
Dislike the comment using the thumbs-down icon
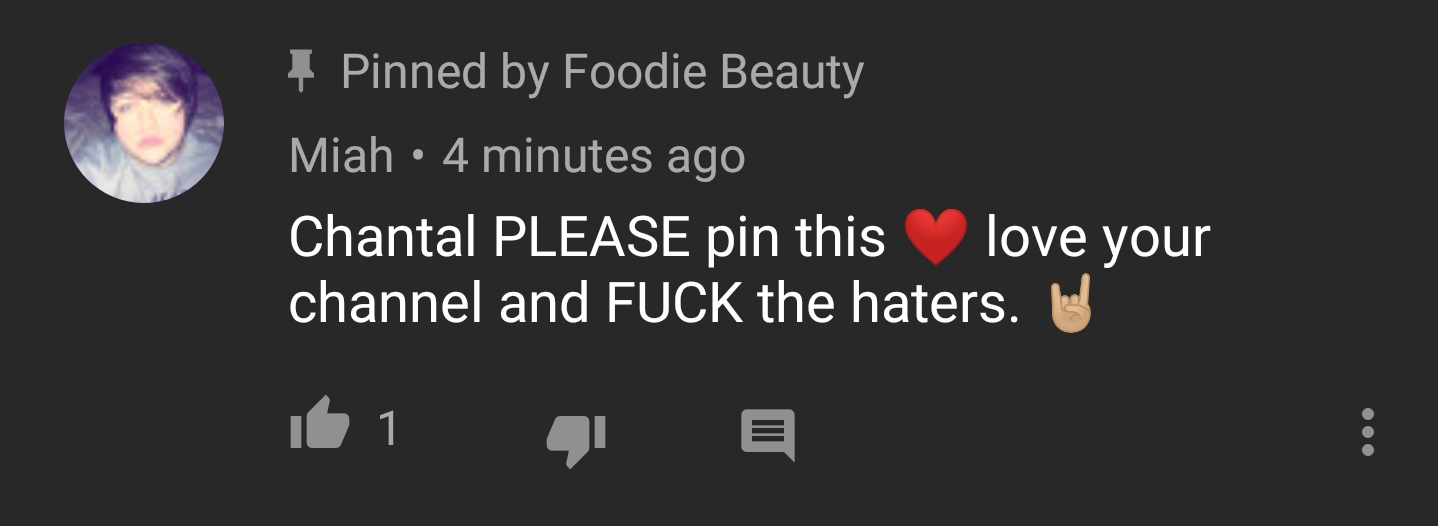coord(577,439)
